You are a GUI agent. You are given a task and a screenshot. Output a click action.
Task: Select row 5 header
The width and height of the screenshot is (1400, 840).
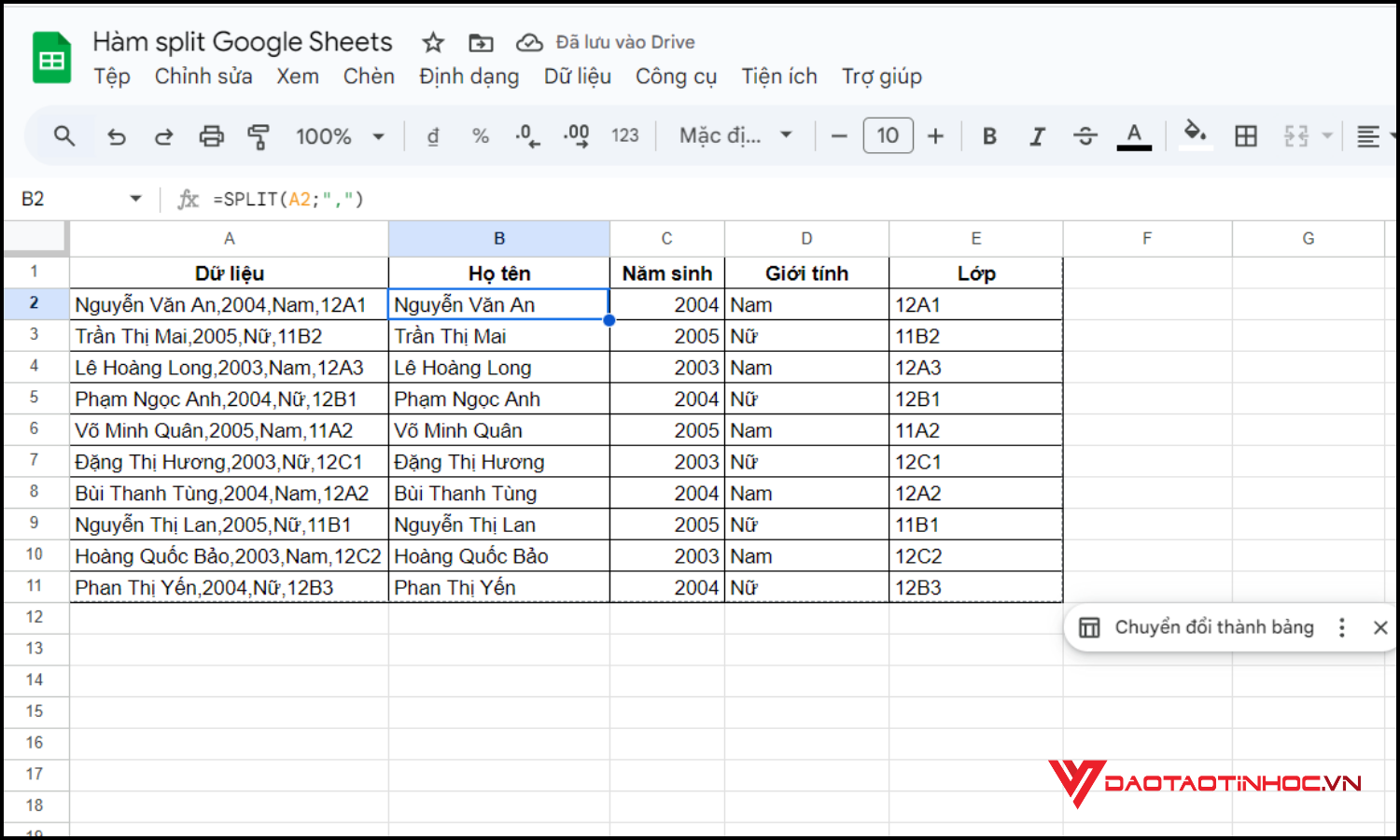point(35,398)
